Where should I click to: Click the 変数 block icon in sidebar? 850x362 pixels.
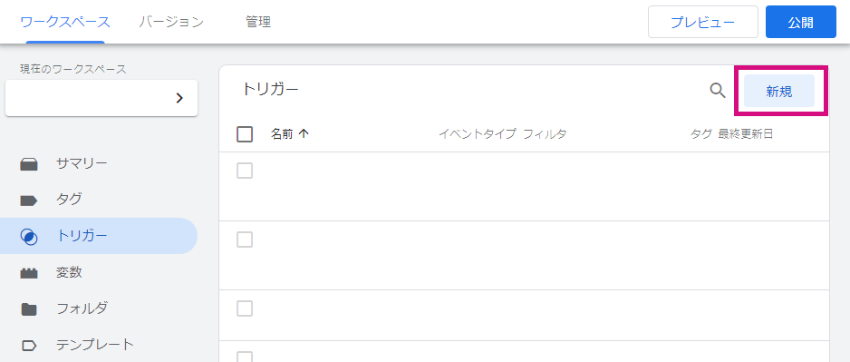click(29, 274)
